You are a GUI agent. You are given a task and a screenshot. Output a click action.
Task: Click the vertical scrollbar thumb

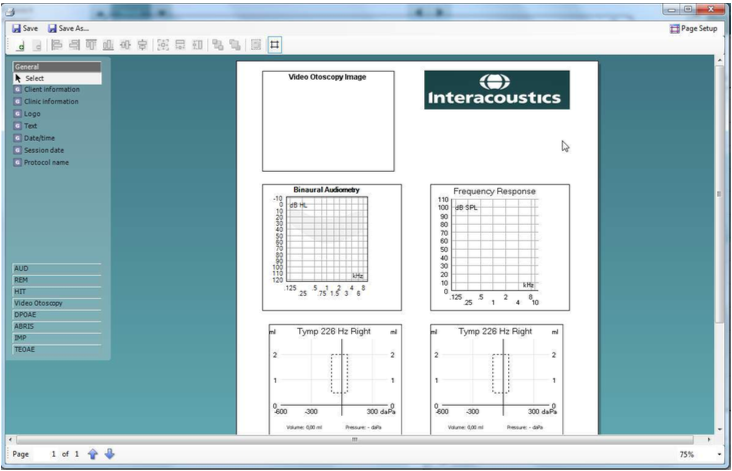[x=719, y=194]
